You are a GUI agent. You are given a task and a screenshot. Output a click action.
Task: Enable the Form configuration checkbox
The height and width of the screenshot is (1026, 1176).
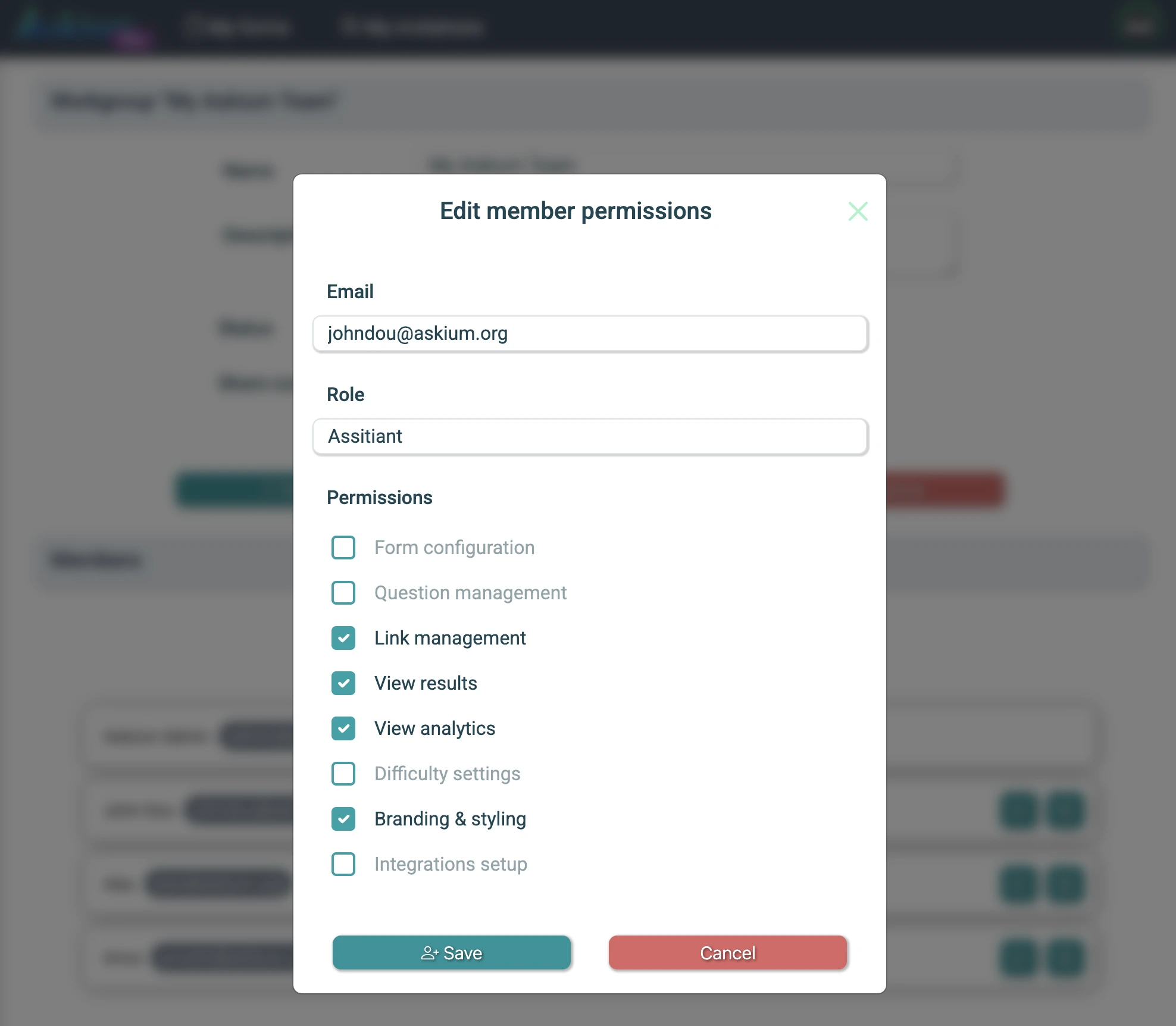[343, 548]
